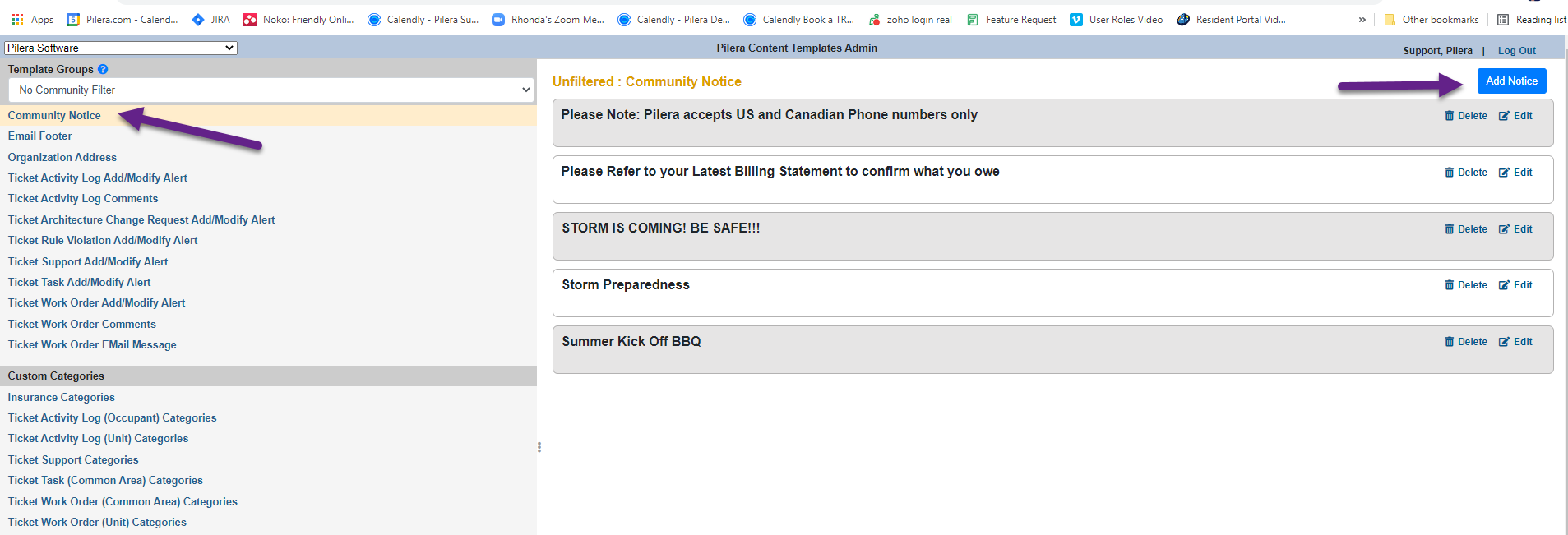
Task: Click the panel splitter handle dots
Action: 539,447
